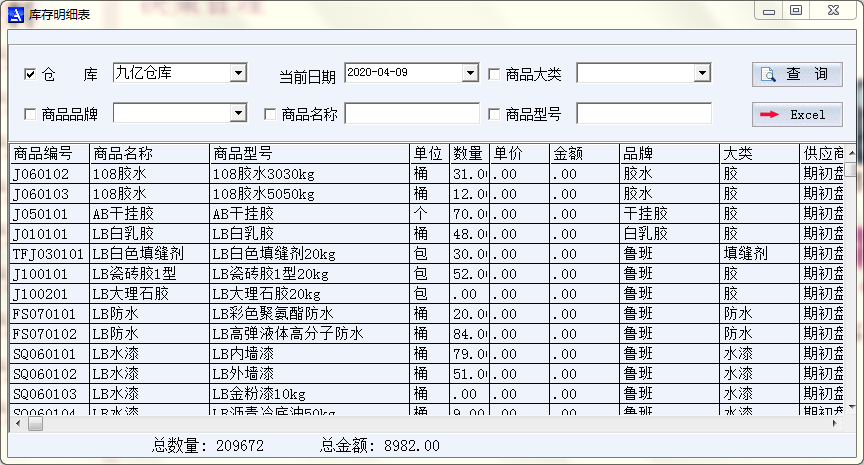Click the AB干挂胶 product name cell
The height and width of the screenshot is (465, 864).
coord(149,214)
